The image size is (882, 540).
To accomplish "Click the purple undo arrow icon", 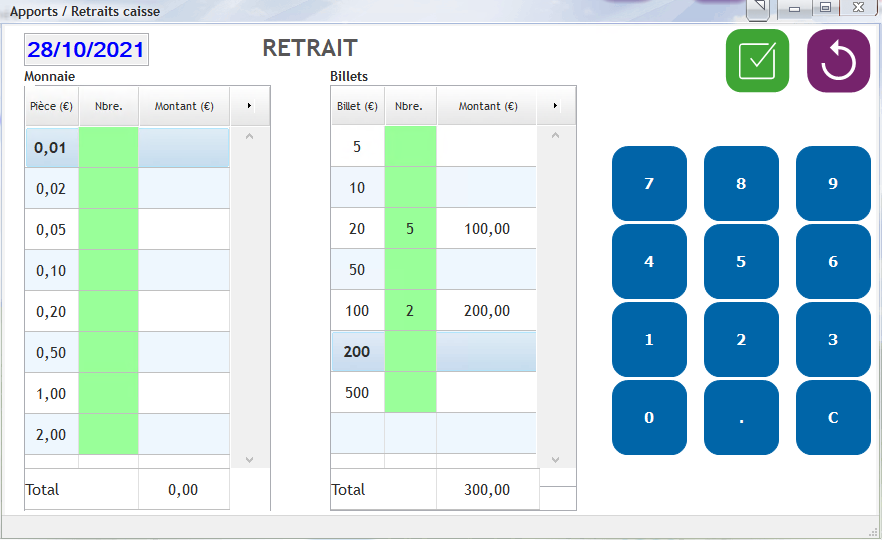I will (838, 61).
